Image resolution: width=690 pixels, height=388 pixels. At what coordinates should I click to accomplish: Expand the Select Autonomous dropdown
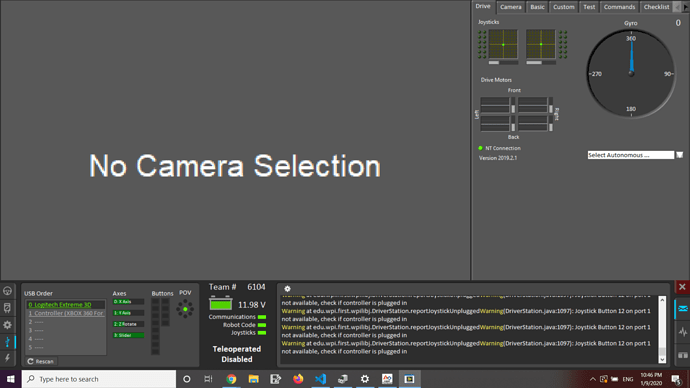tap(679, 155)
